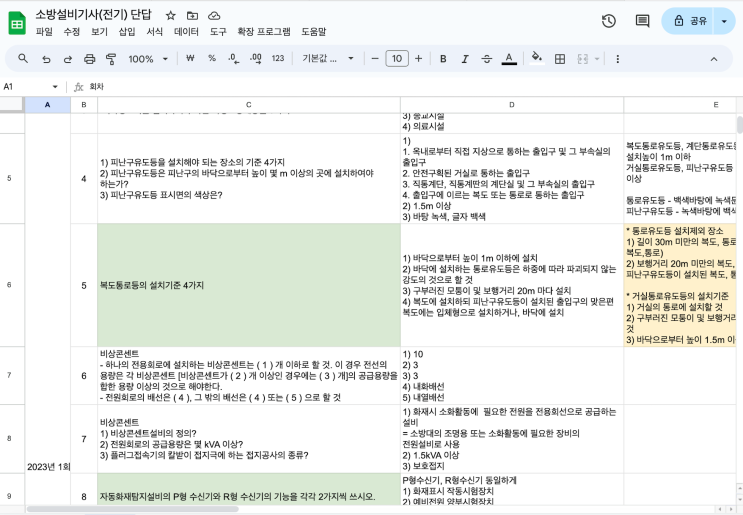743x515 pixels.
Task: Format as currency (₩)
Action: pyautogui.click(x=190, y=58)
